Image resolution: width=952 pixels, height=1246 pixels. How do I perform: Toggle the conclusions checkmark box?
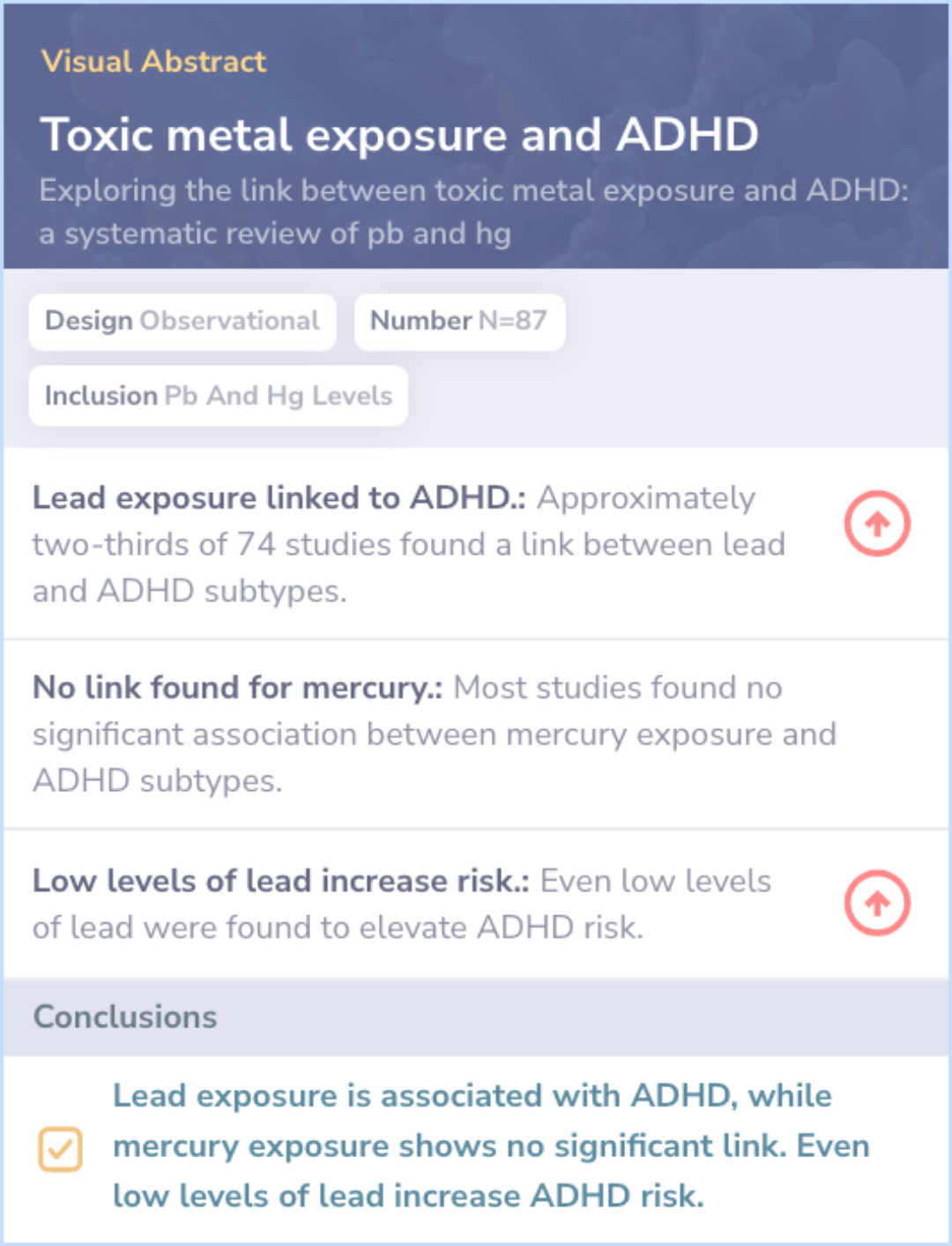61,1149
